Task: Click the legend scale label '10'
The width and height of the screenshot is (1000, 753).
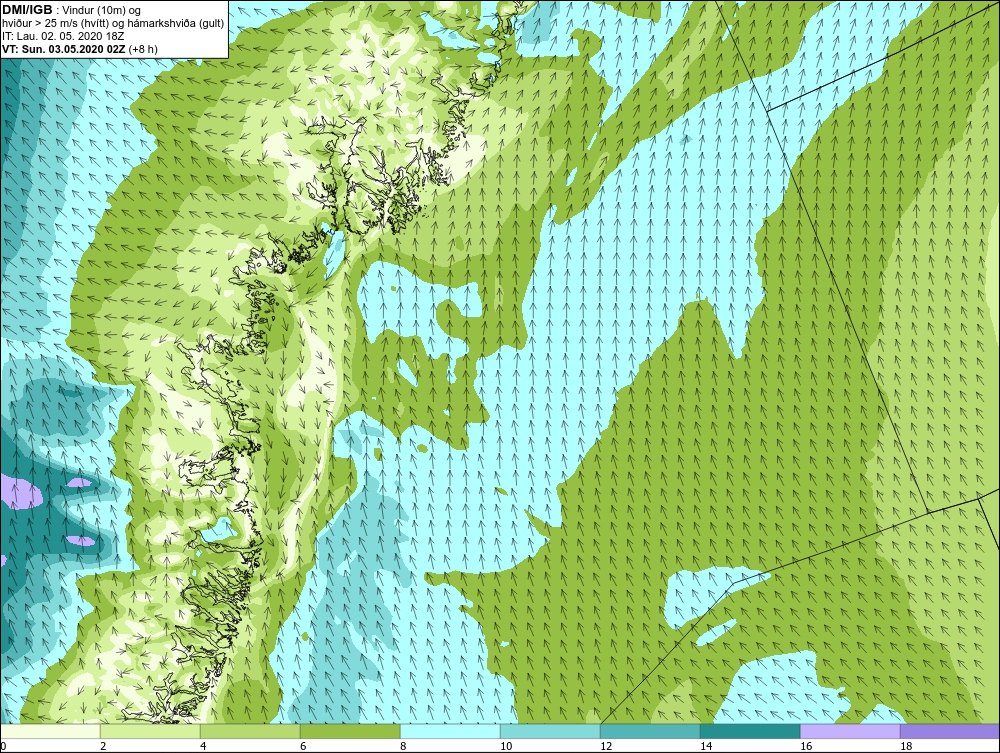Action: click(x=506, y=746)
